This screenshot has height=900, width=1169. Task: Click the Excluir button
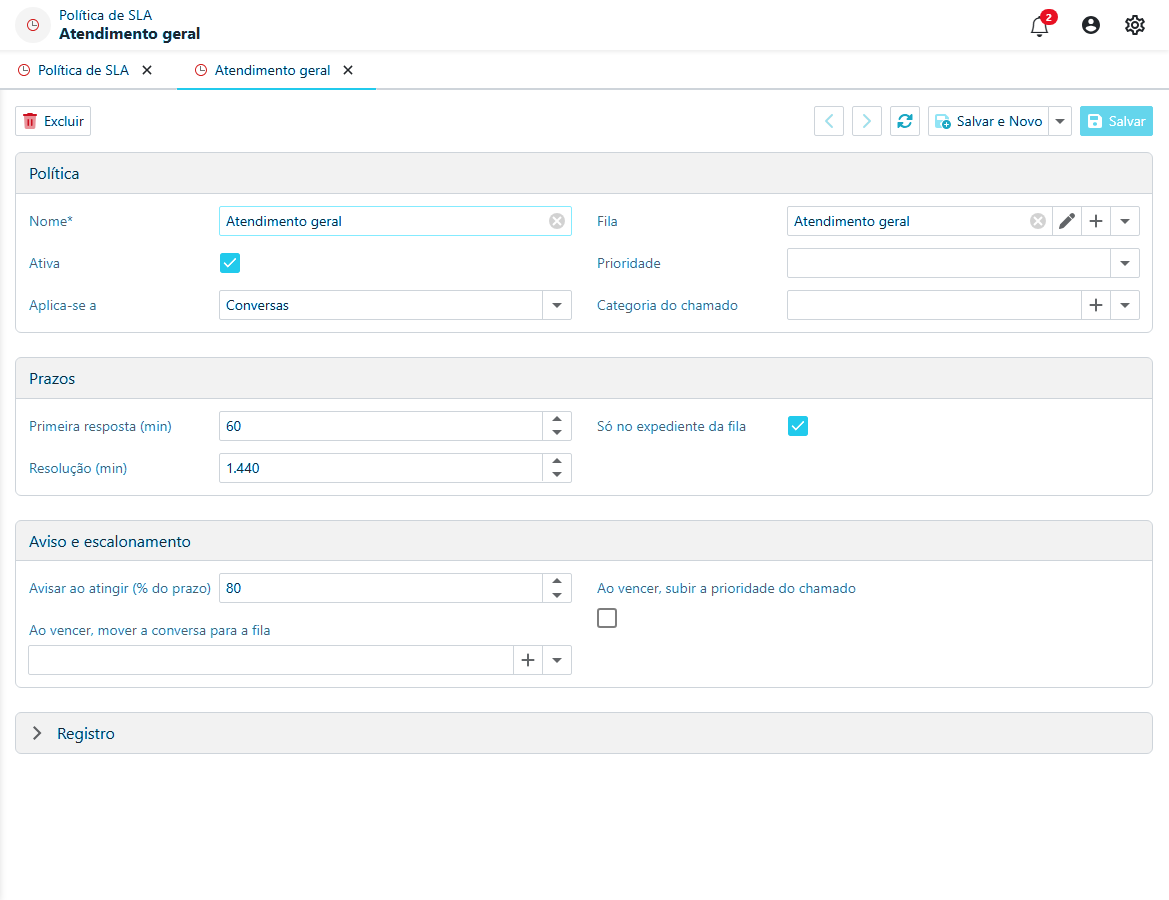[x=53, y=121]
